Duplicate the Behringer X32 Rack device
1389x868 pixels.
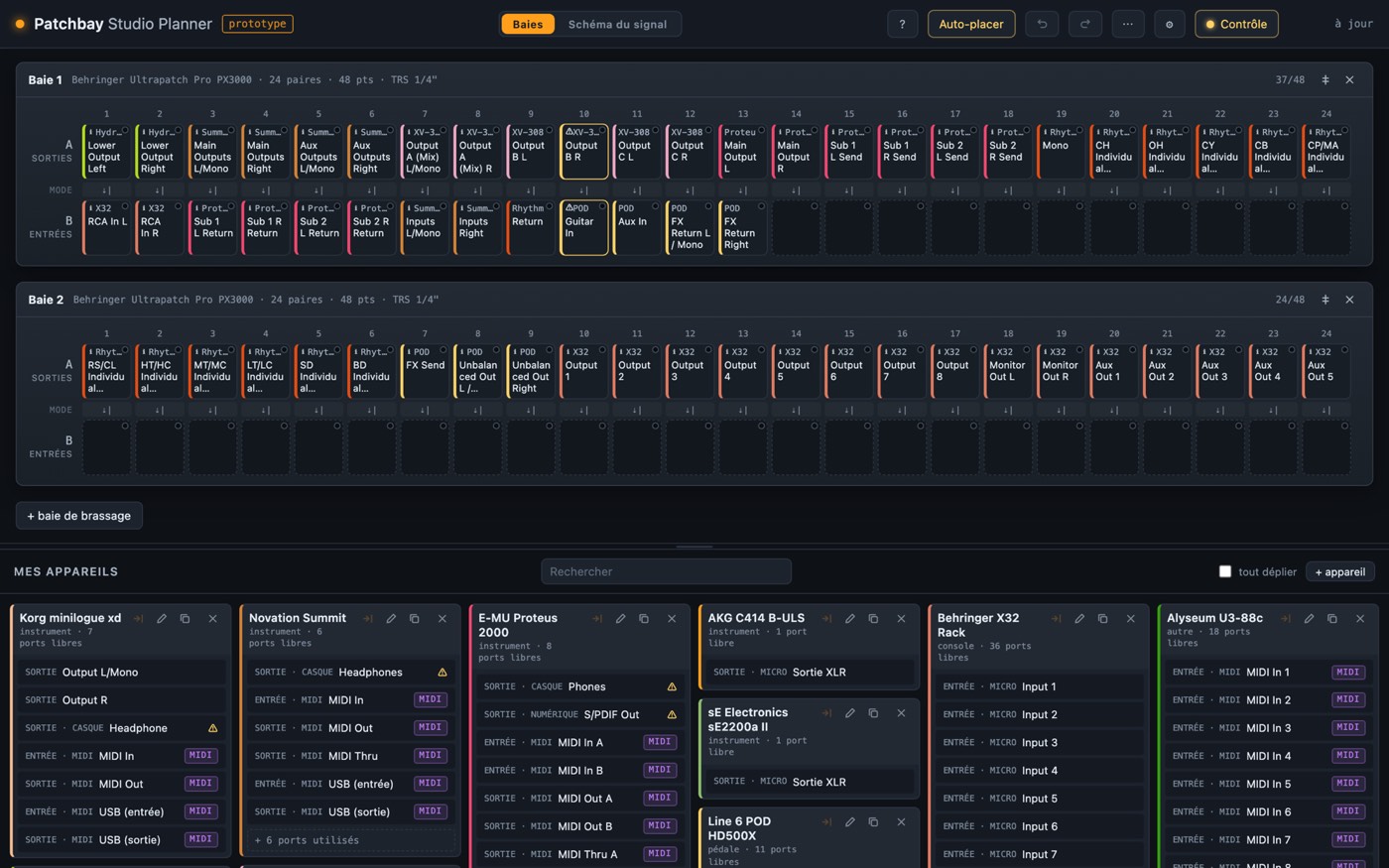(x=1102, y=619)
